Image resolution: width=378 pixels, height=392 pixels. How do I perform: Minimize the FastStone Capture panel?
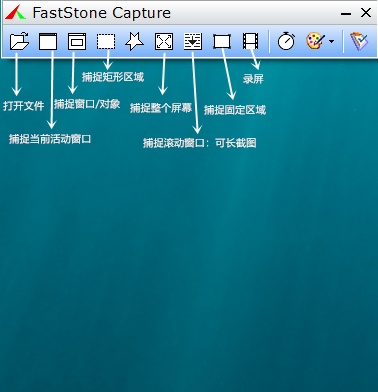point(346,14)
